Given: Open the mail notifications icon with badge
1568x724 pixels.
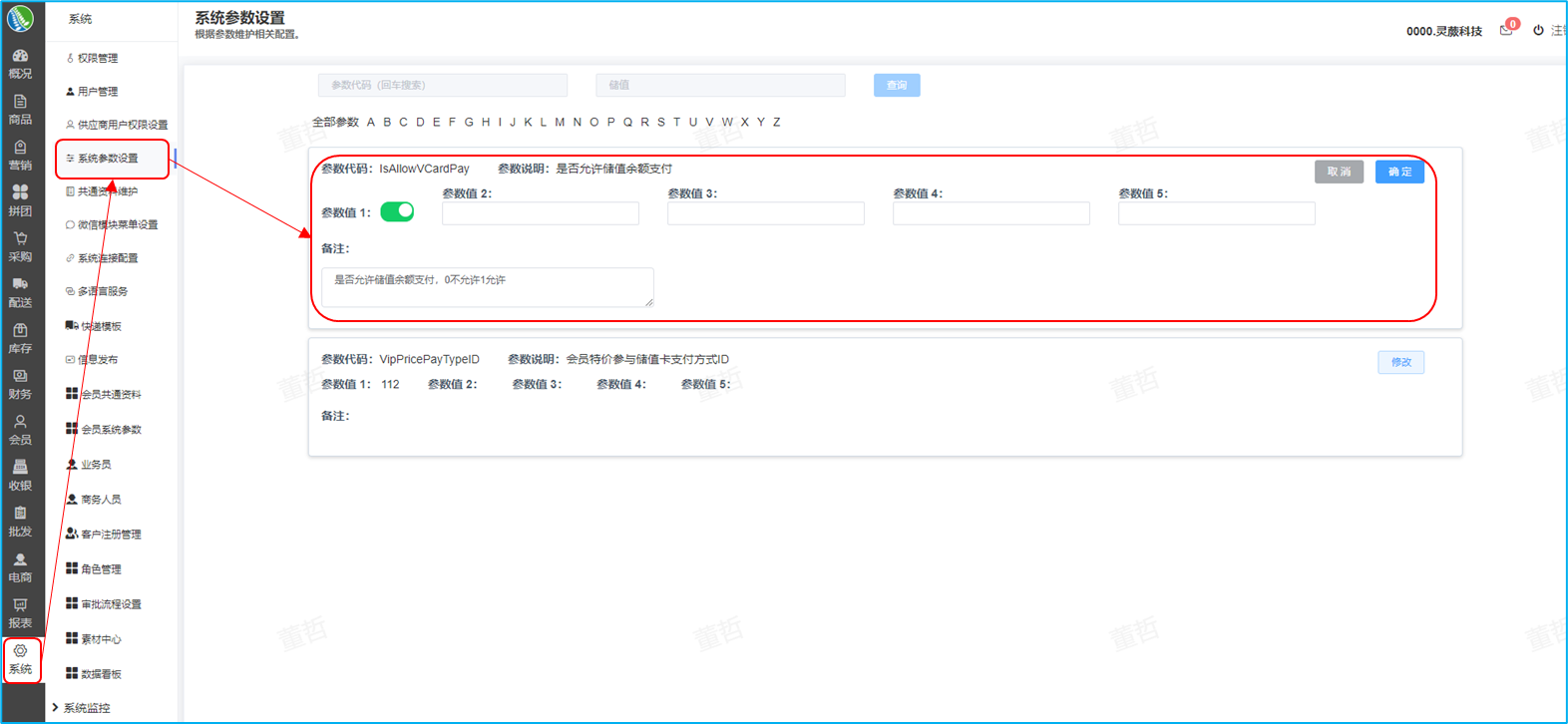Looking at the screenshot, I should point(1507,30).
